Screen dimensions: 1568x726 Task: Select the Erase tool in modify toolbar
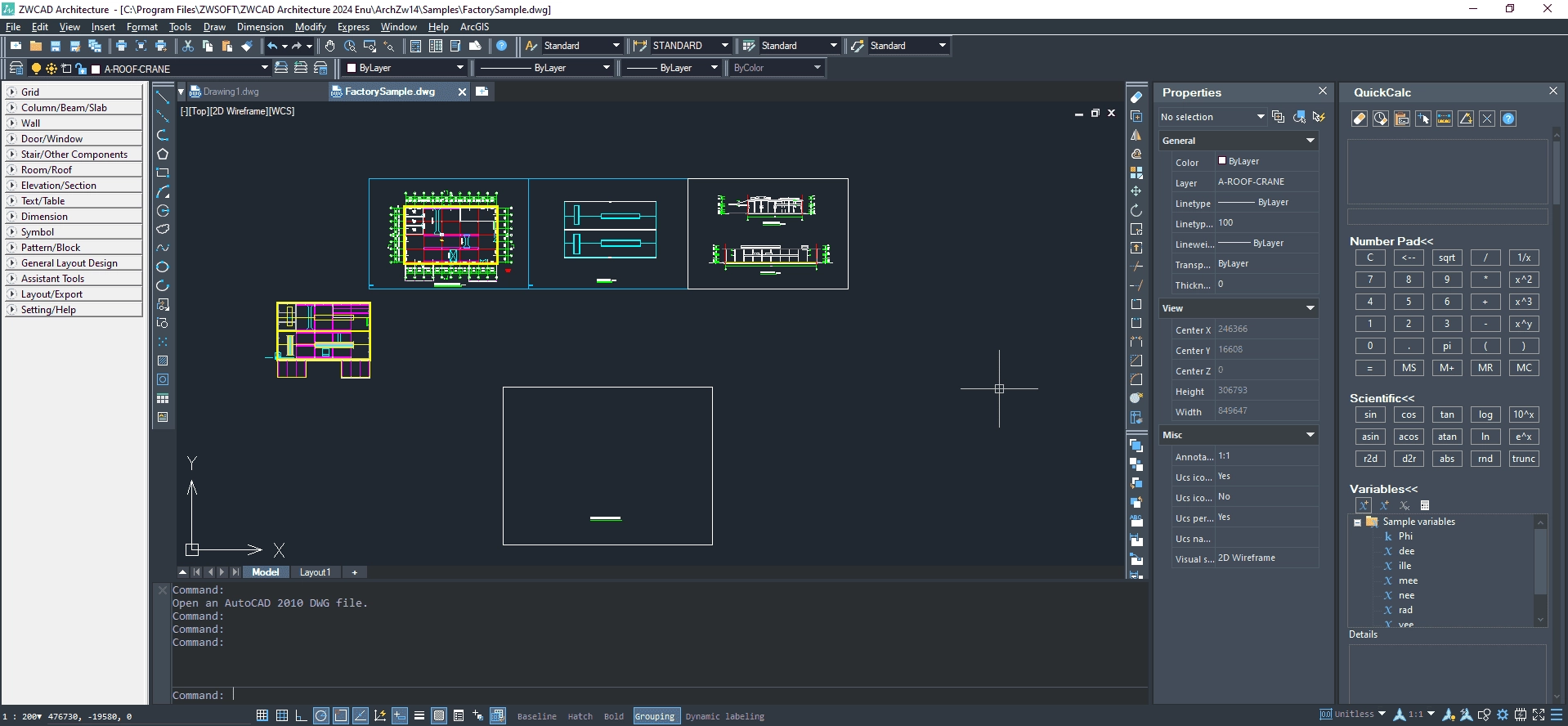(1136, 97)
